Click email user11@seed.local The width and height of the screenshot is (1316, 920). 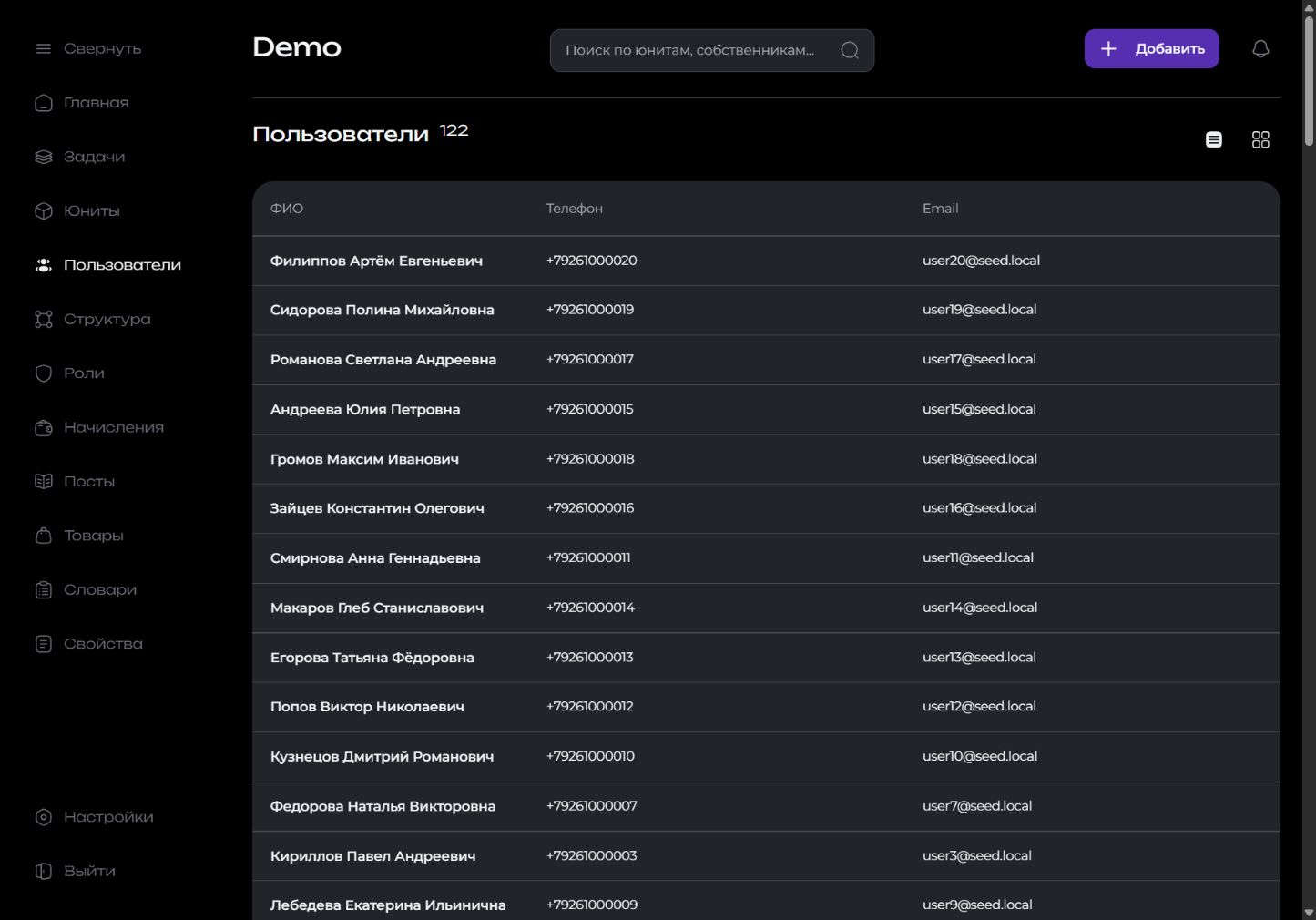coord(978,558)
